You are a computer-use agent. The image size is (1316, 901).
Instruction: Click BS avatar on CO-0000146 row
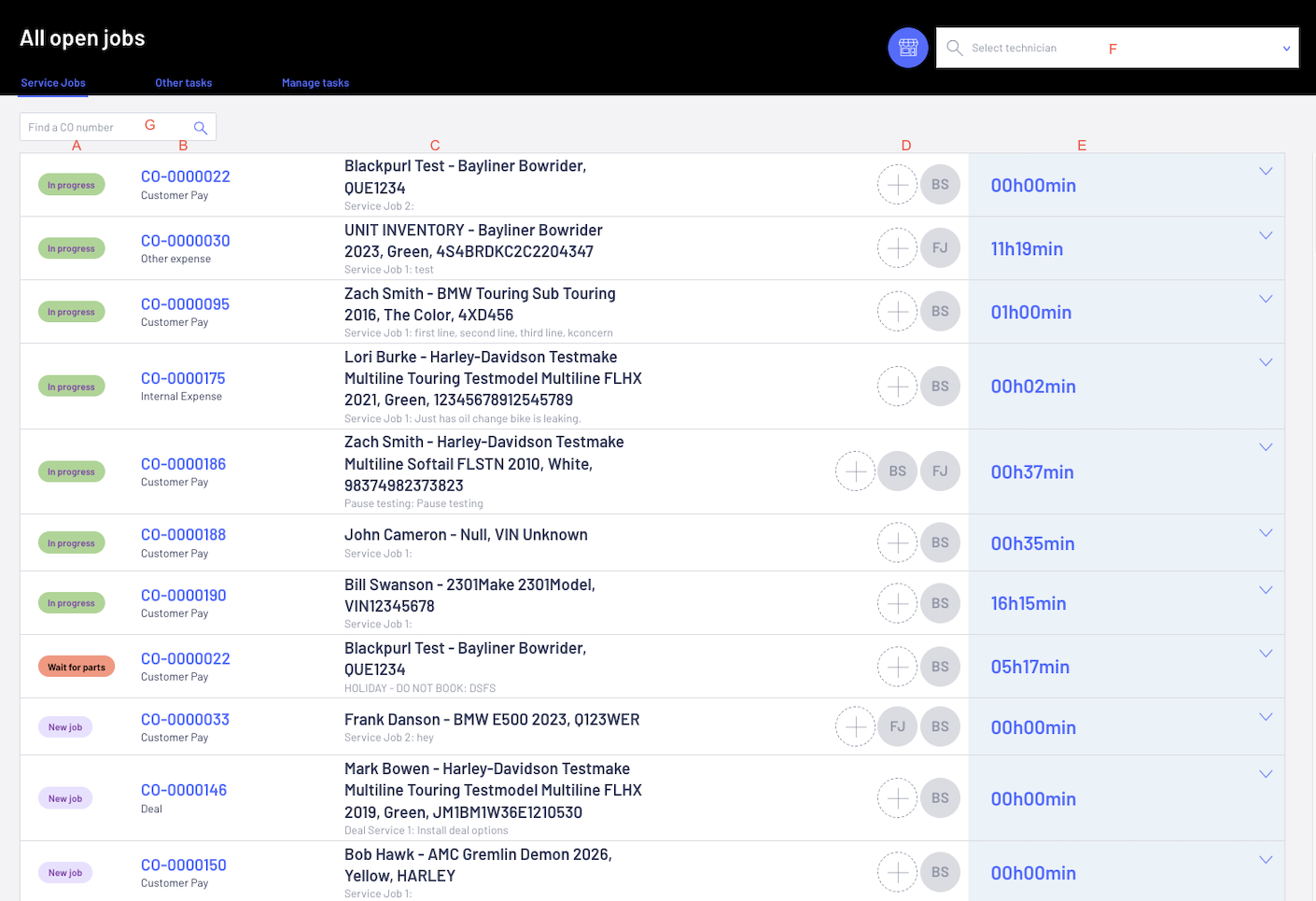point(940,798)
